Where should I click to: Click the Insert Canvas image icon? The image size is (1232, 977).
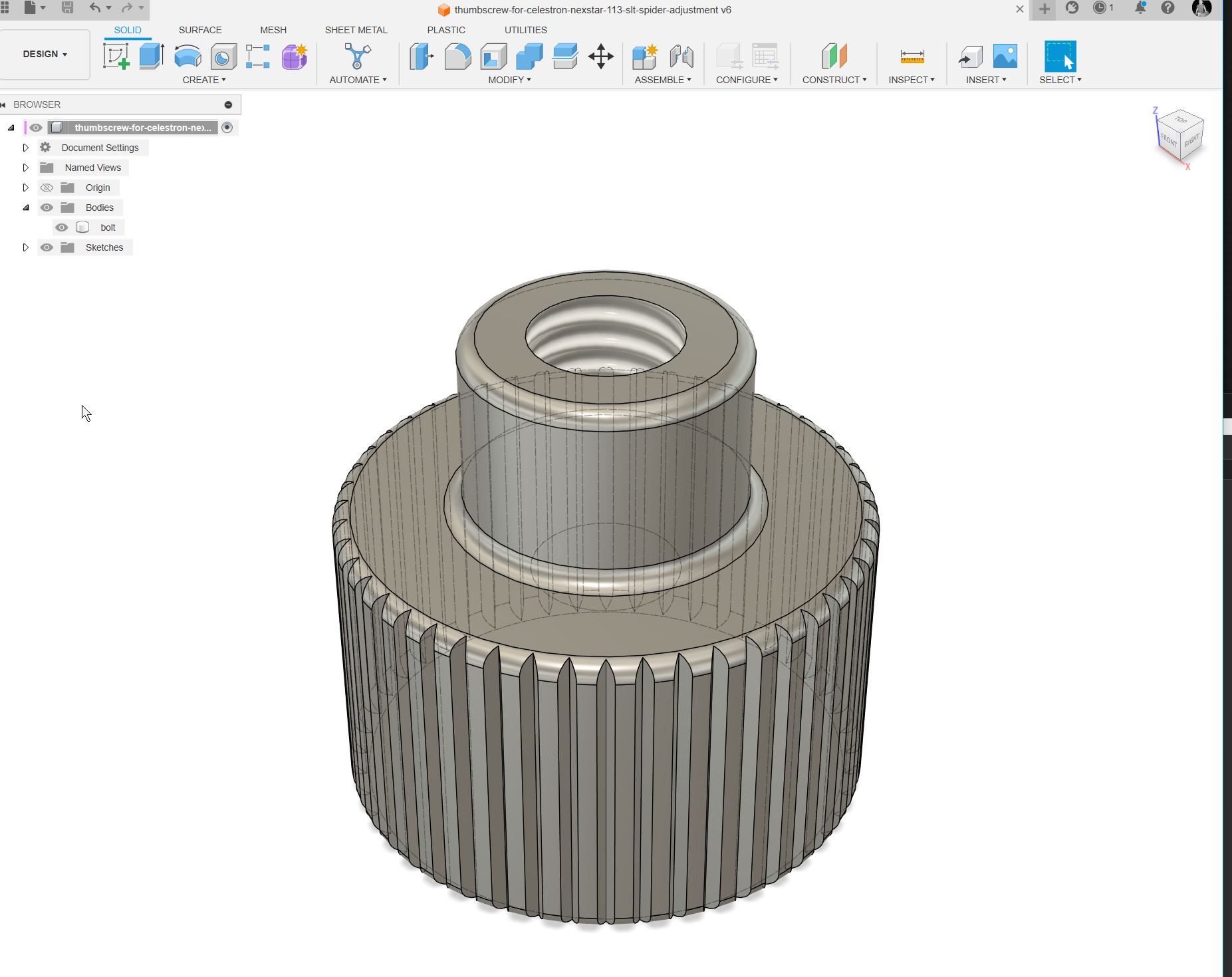coord(1005,57)
